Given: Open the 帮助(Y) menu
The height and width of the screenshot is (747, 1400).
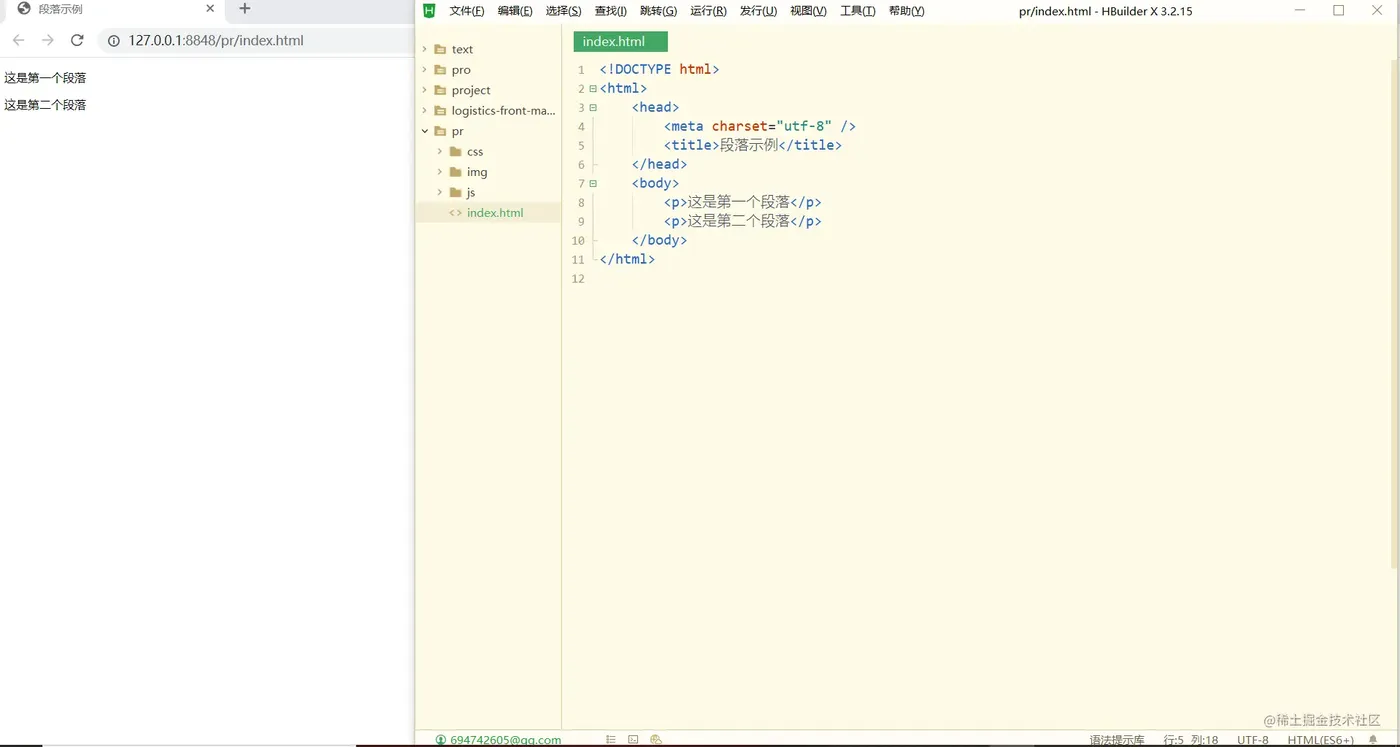Looking at the screenshot, I should [x=906, y=11].
